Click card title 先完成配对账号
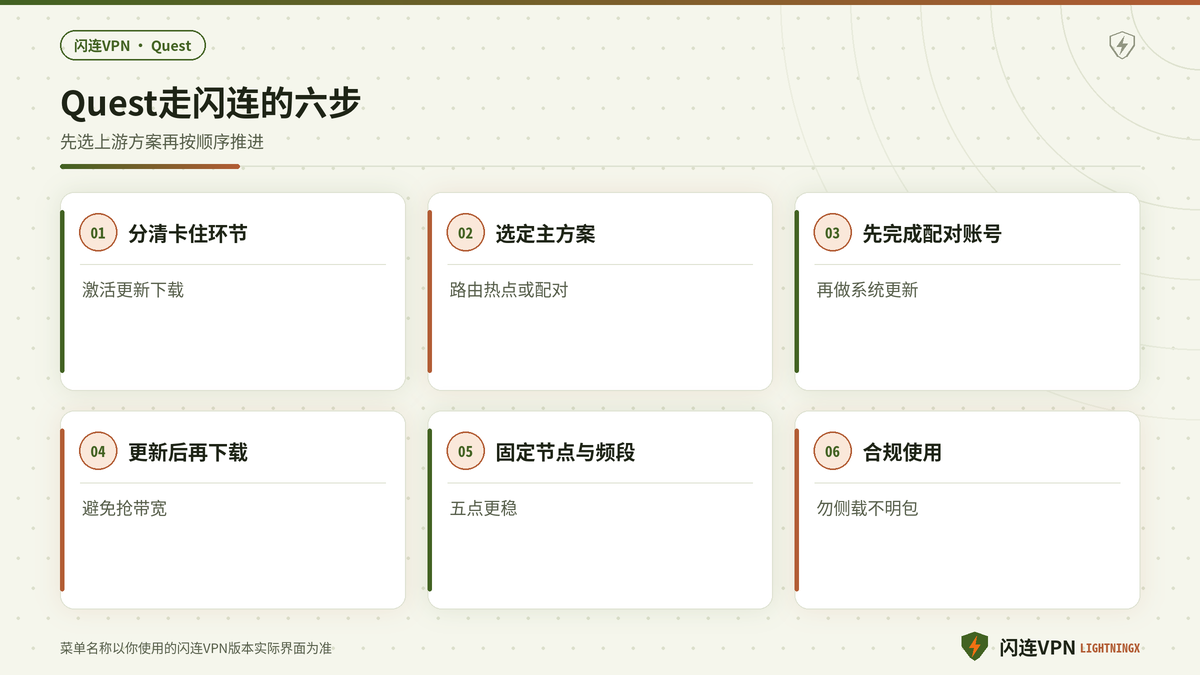Image resolution: width=1200 pixels, height=675 pixels. 932,234
